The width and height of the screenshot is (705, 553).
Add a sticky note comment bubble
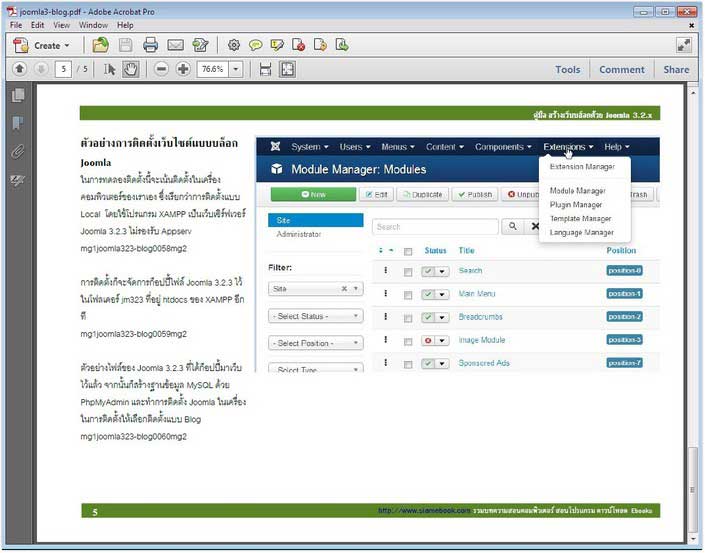point(255,45)
